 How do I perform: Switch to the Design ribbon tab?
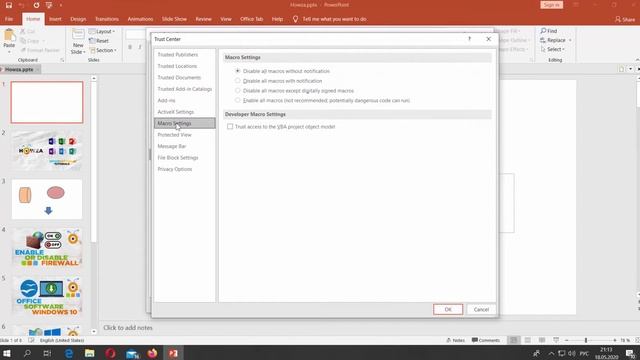[x=78, y=19]
